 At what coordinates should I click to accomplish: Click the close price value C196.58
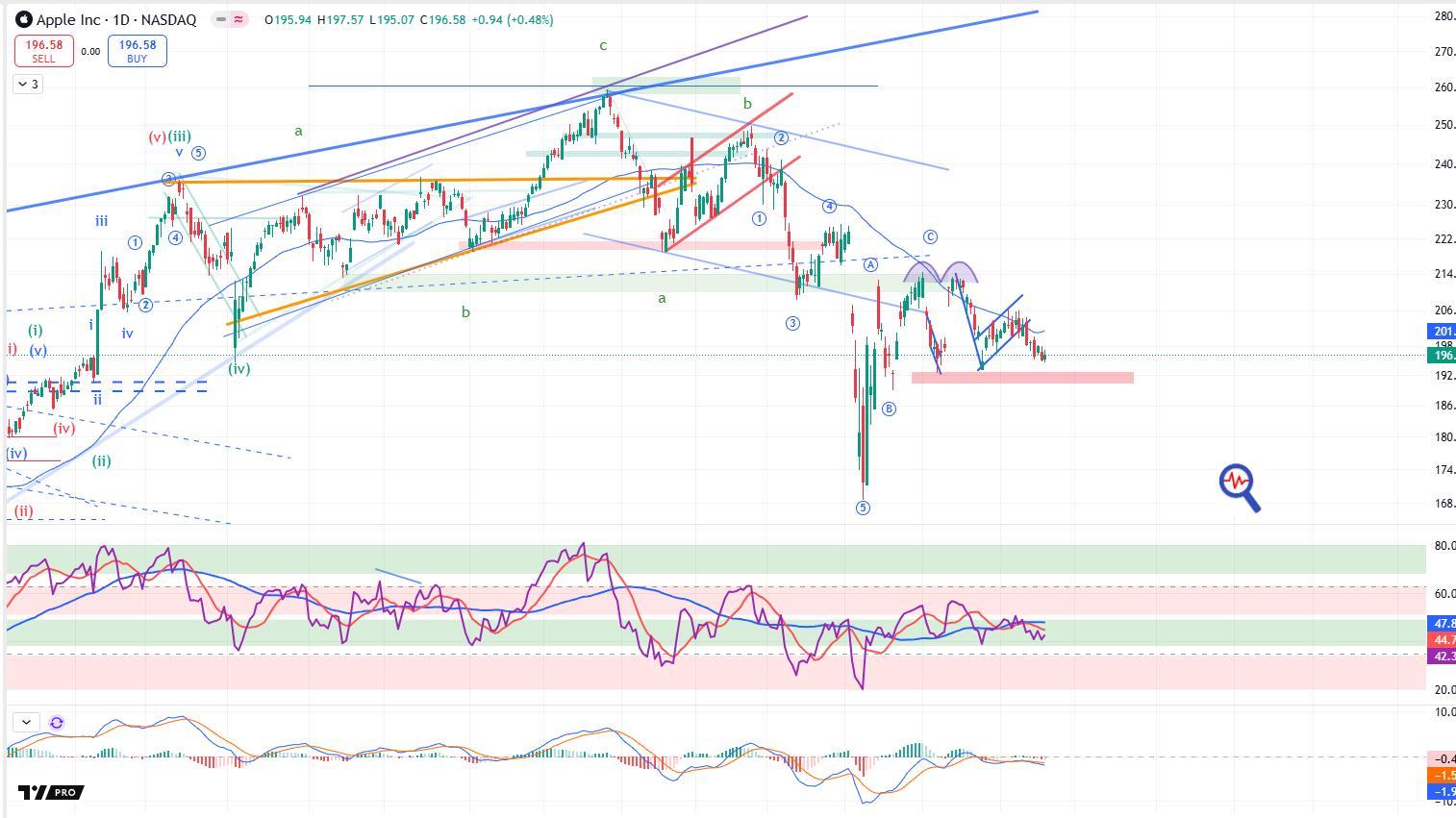click(442, 19)
